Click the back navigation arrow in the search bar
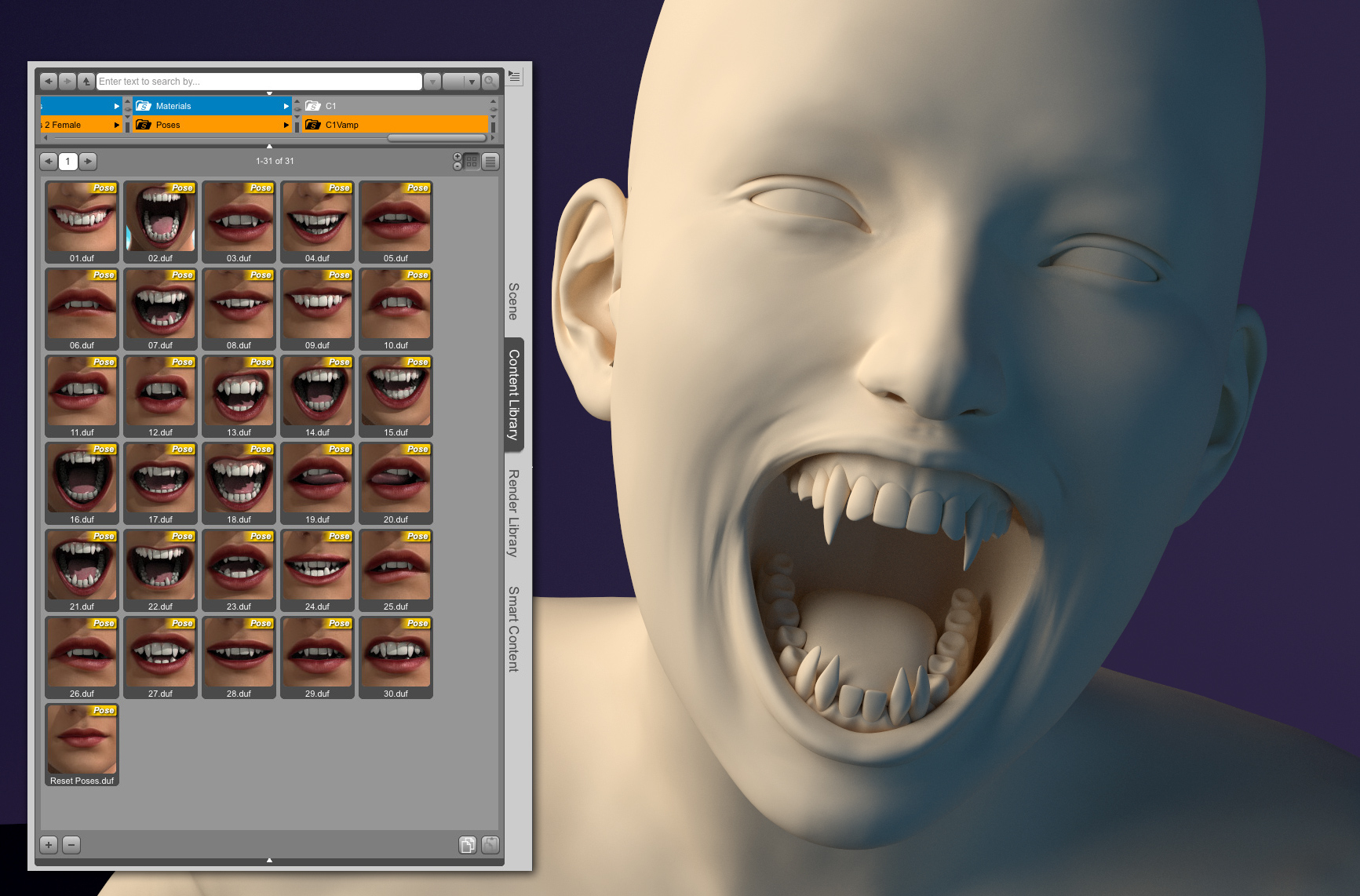The height and width of the screenshot is (896, 1360). point(48,82)
